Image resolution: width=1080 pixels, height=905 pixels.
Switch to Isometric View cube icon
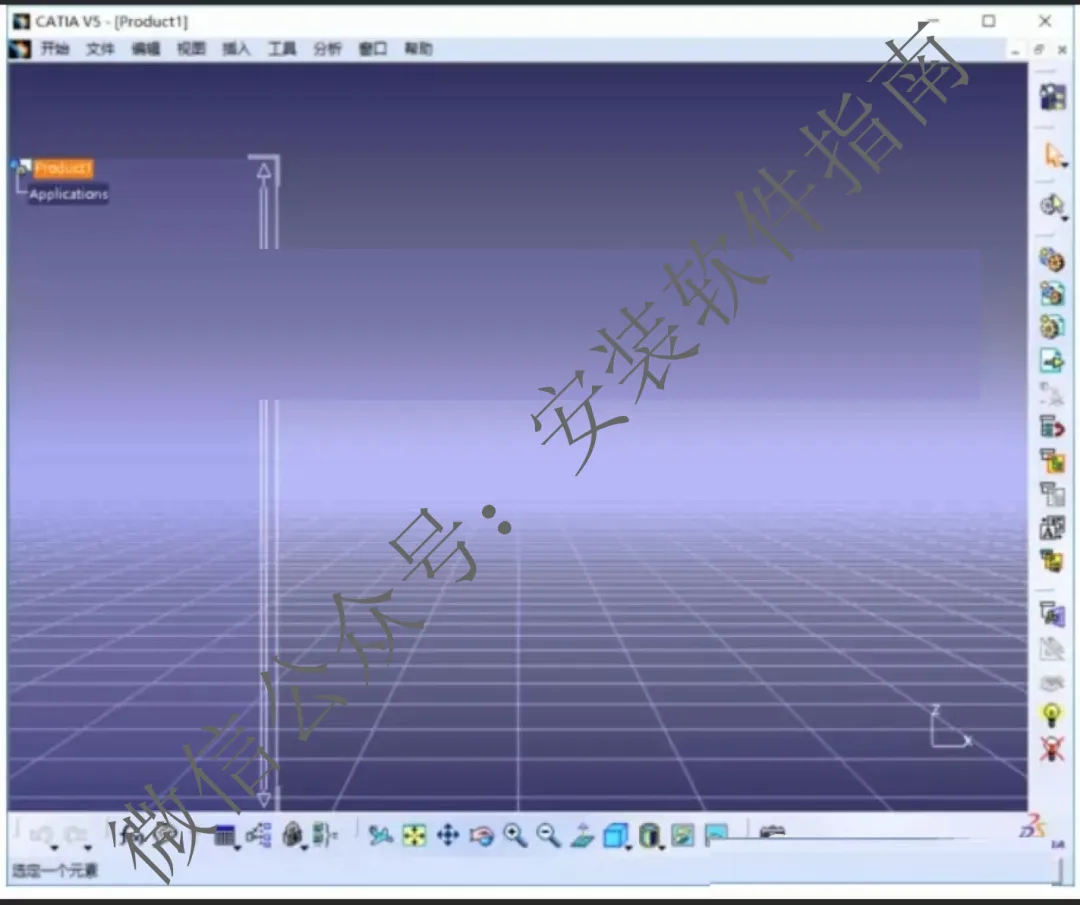click(x=614, y=835)
